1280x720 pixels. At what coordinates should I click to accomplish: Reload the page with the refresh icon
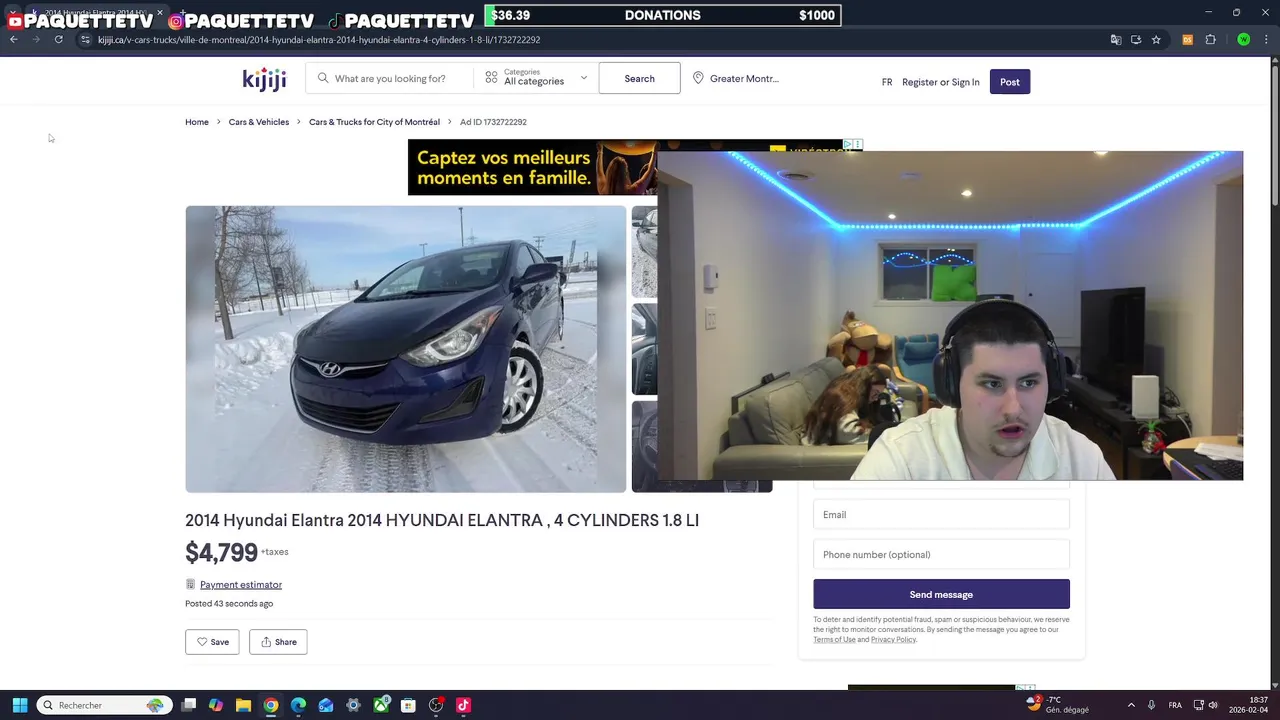(59, 39)
